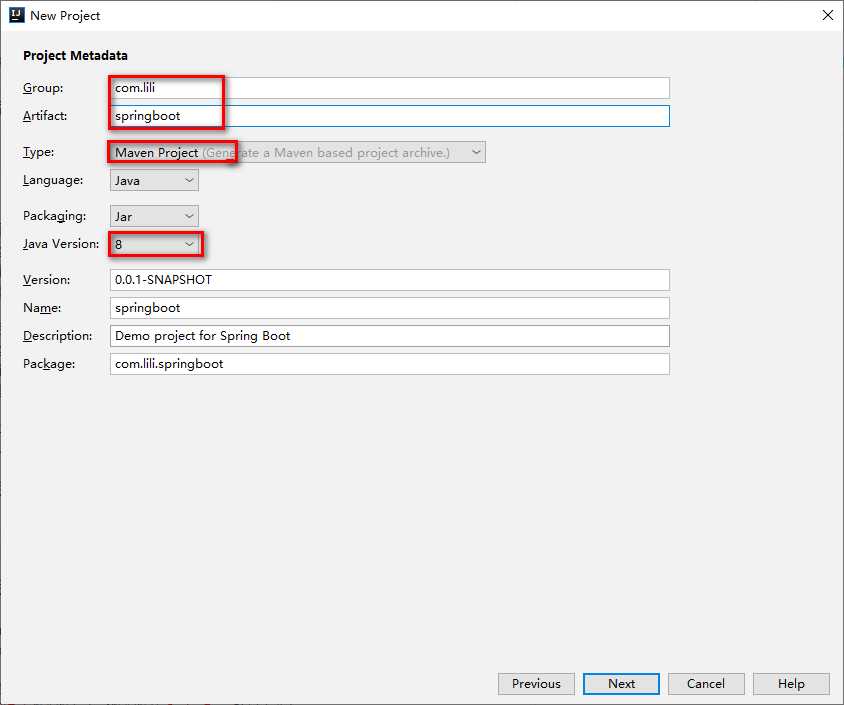The image size is (844, 705).
Task: Open Help for this dialog
Action: [x=791, y=683]
